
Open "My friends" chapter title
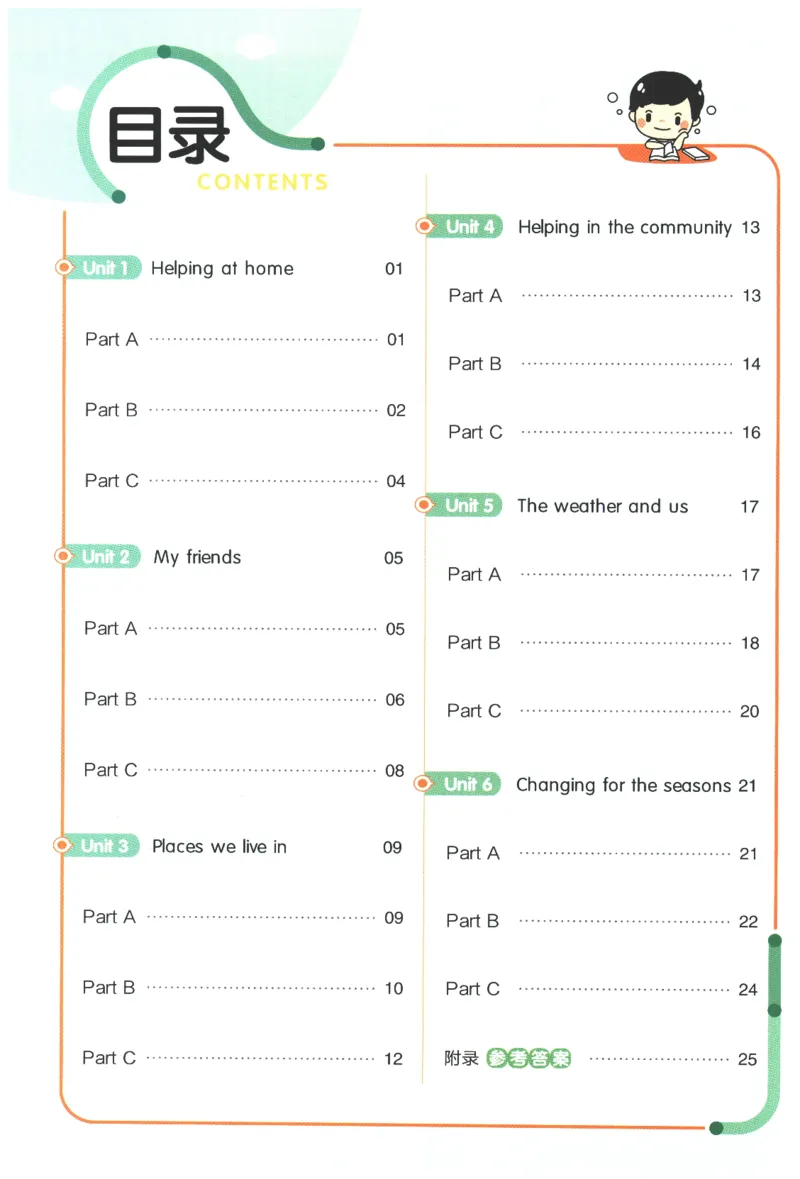tap(197, 557)
